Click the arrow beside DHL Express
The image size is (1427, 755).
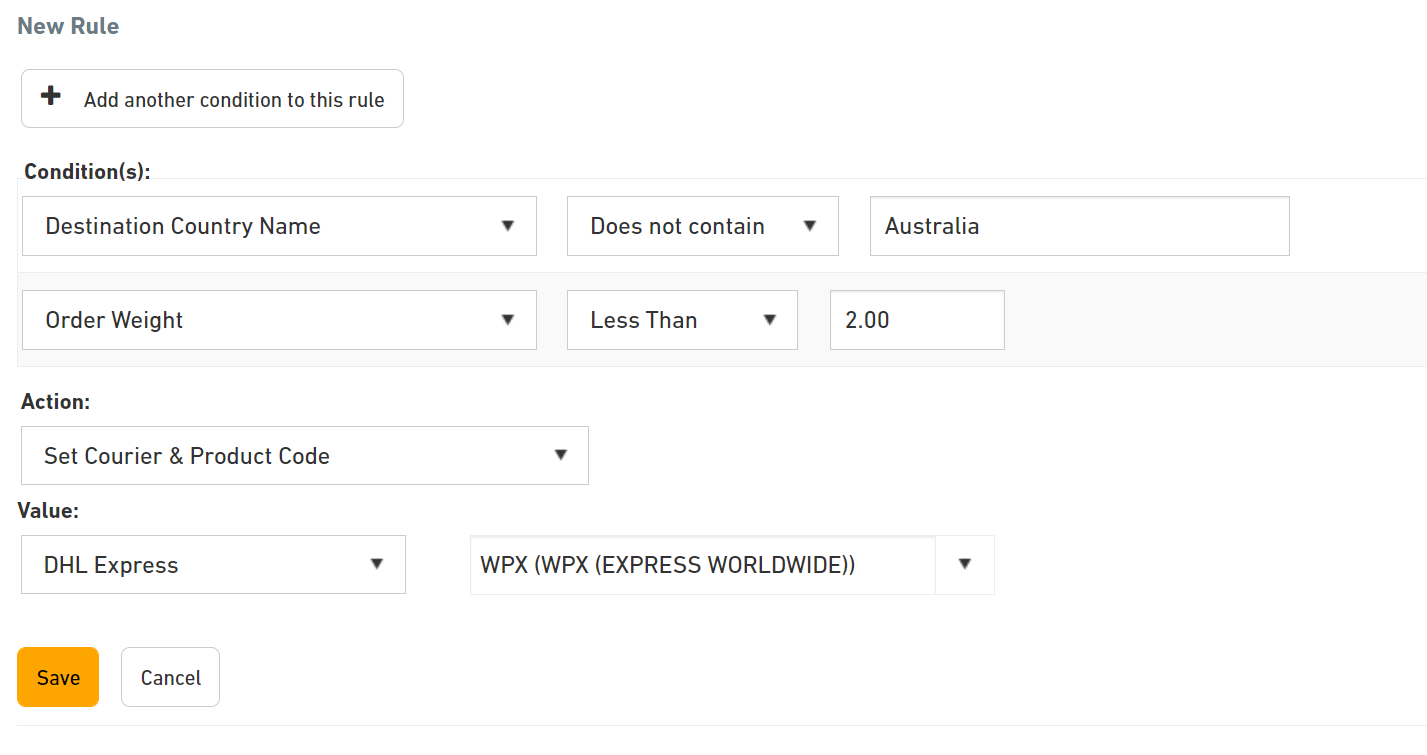377,564
